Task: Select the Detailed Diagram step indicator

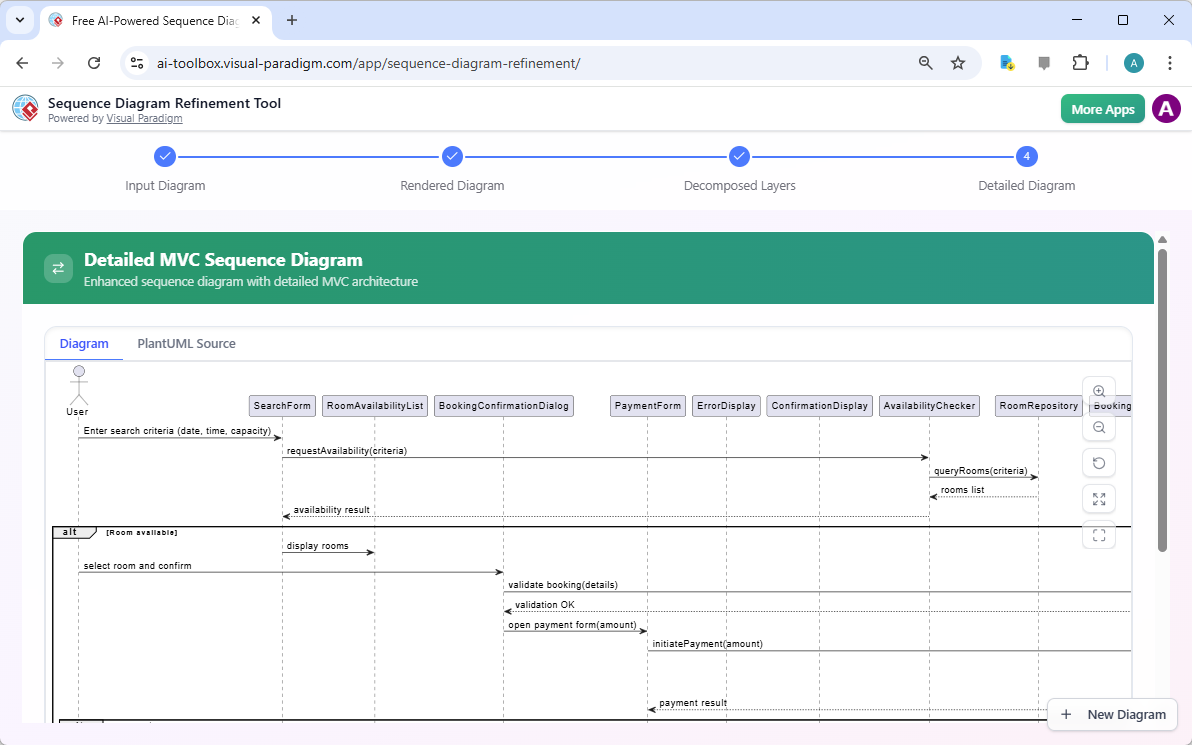Action: pyautogui.click(x=1026, y=156)
